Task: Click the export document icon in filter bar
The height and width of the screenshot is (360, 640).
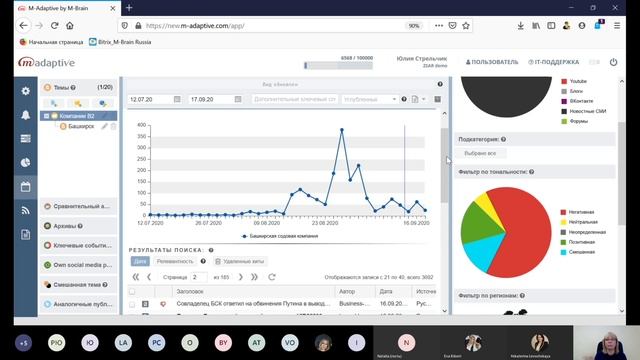Action: (415, 99)
